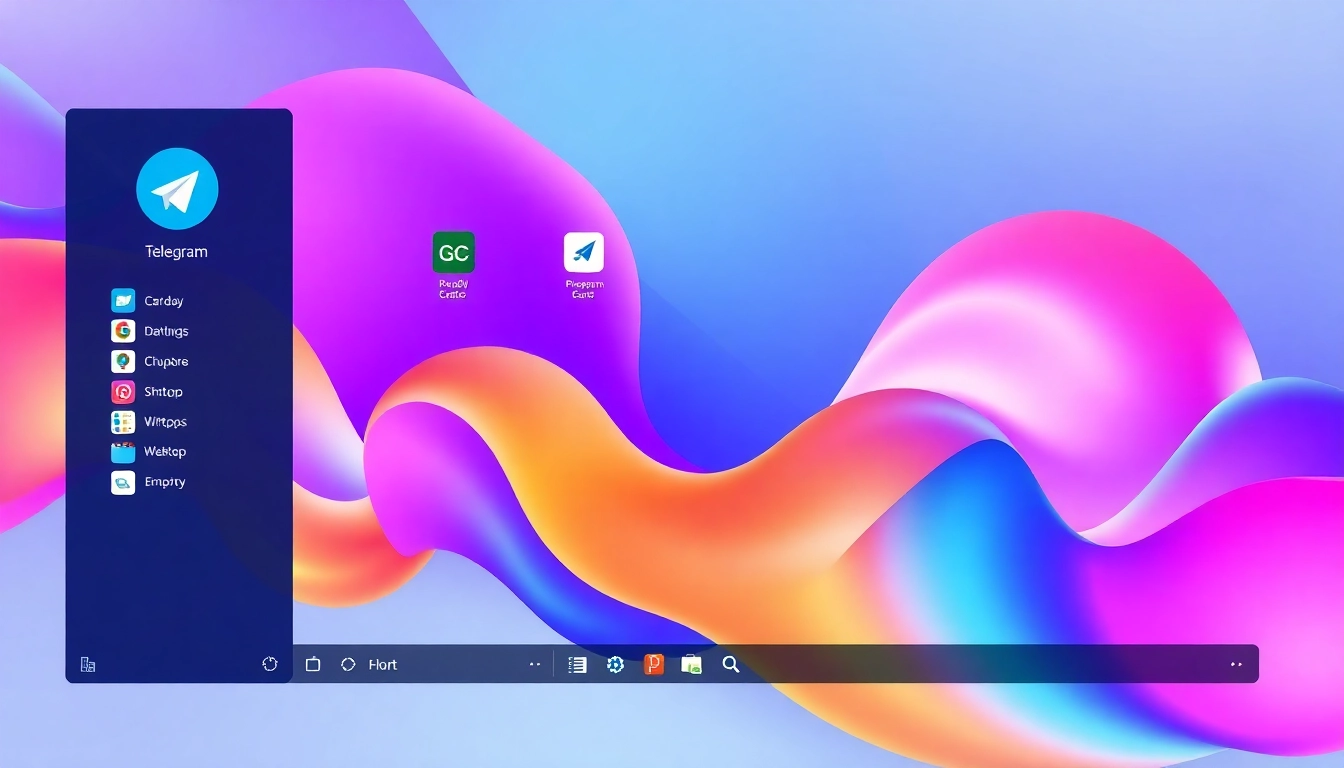
Task: Open the Wiftpps app icon in sidebar
Action: pyautogui.click(x=123, y=422)
